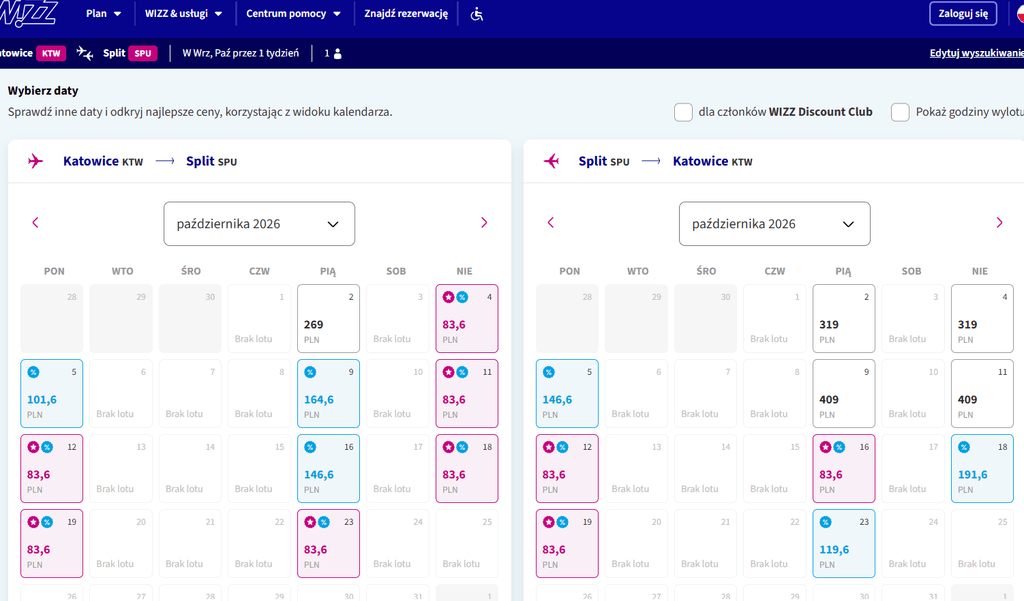Enable the WIZZ Discount Club members checkbox
Screen dimensions: 1024x601
click(683, 112)
